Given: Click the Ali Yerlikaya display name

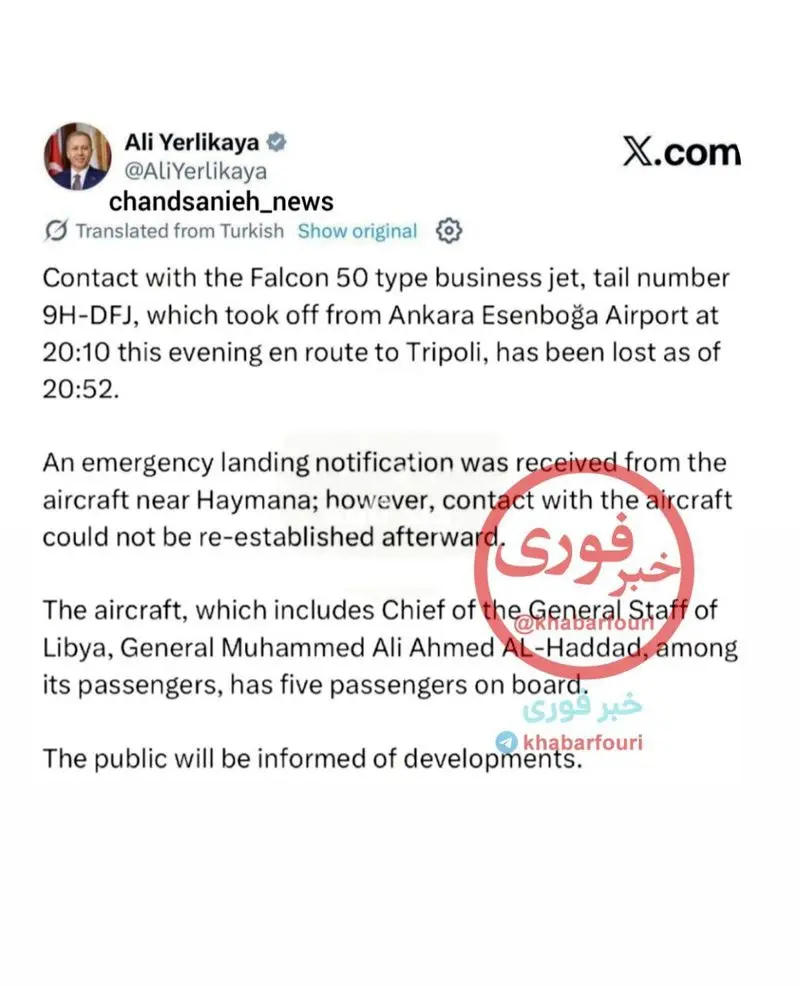Looking at the screenshot, I should click(x=192, y=142).
